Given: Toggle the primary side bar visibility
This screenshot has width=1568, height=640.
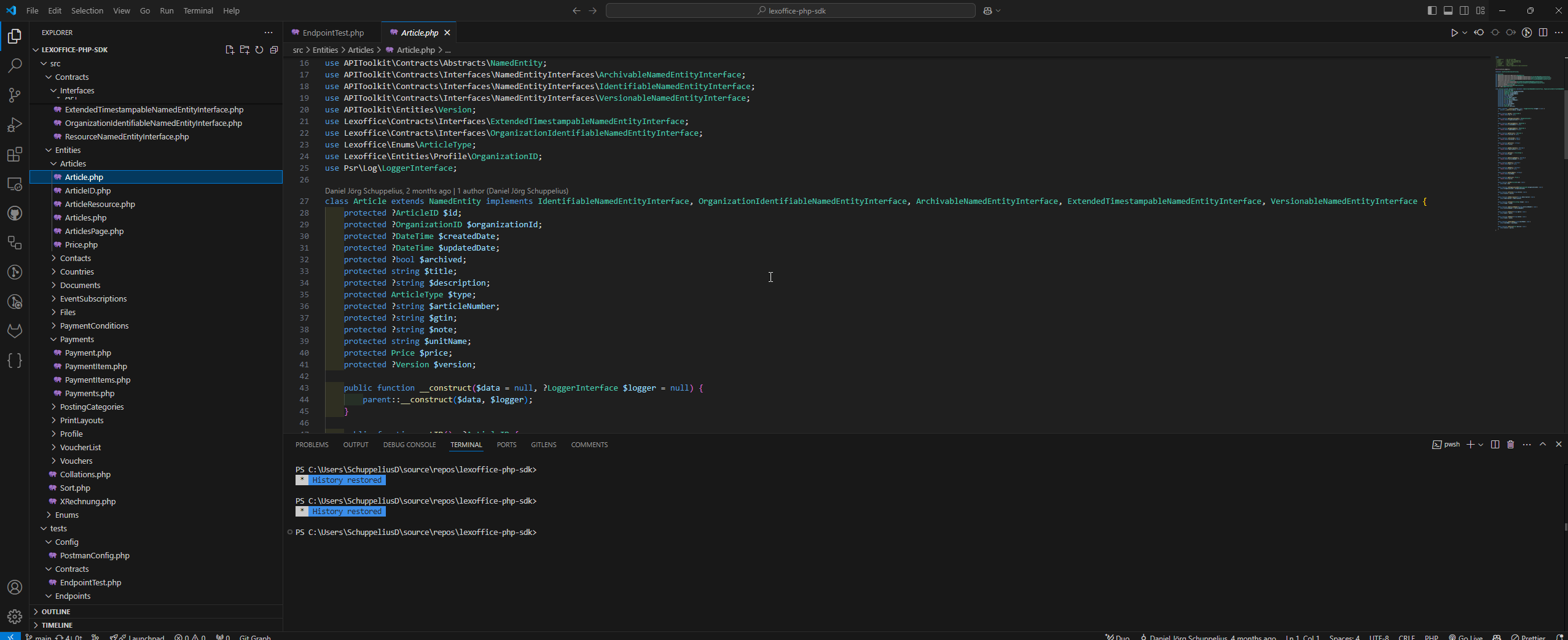Looking at the screenshot, I should (x=1432, y=10).
